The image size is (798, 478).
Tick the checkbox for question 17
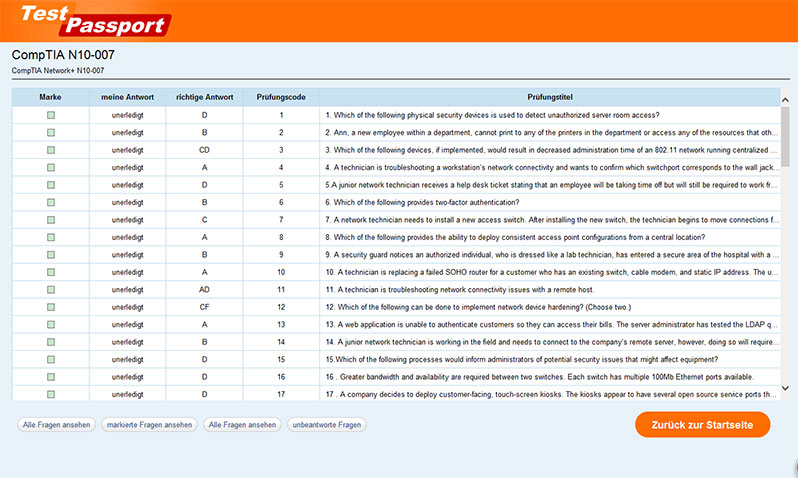pos(51,394)
